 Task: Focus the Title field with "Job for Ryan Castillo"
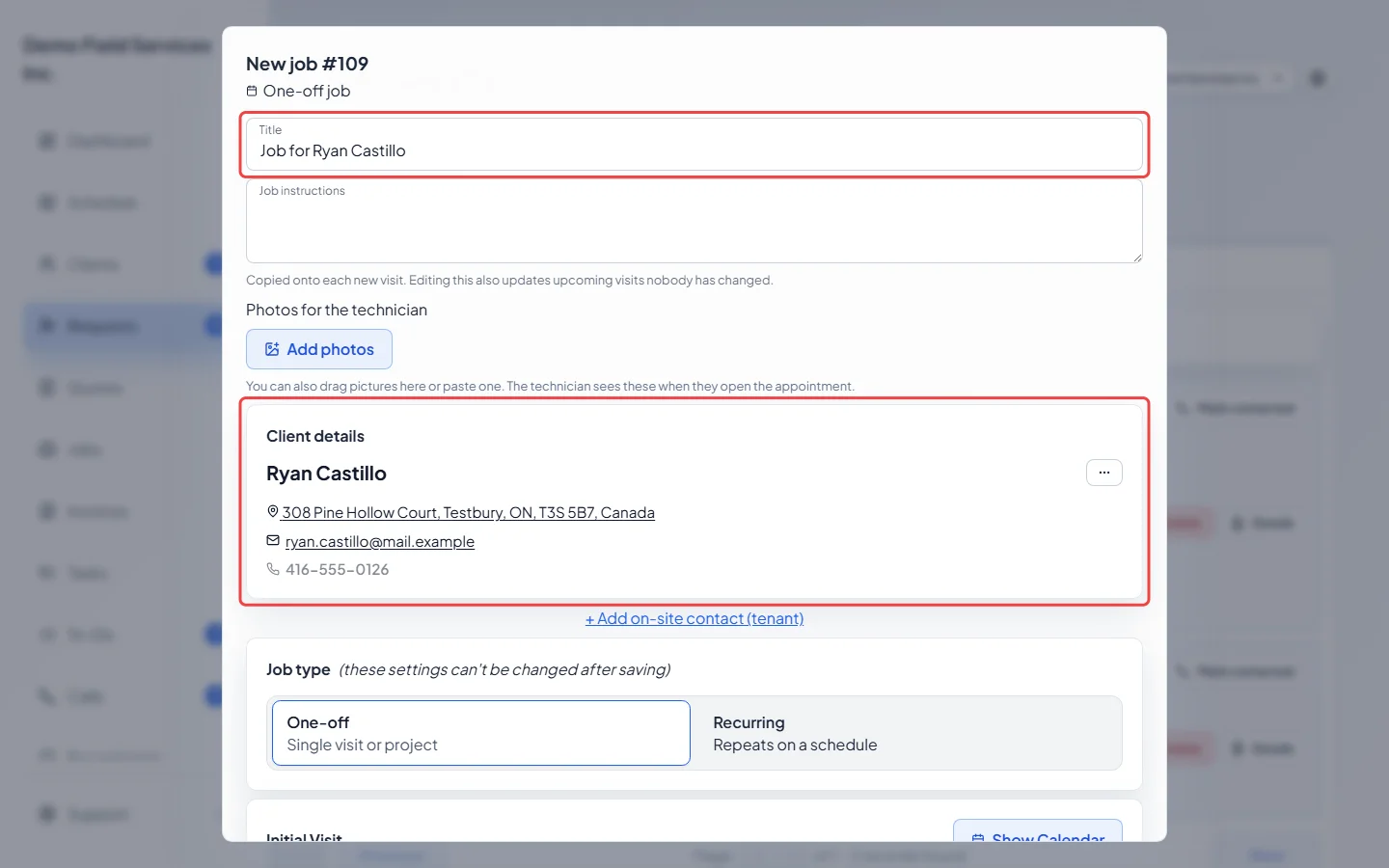(694, 145)
